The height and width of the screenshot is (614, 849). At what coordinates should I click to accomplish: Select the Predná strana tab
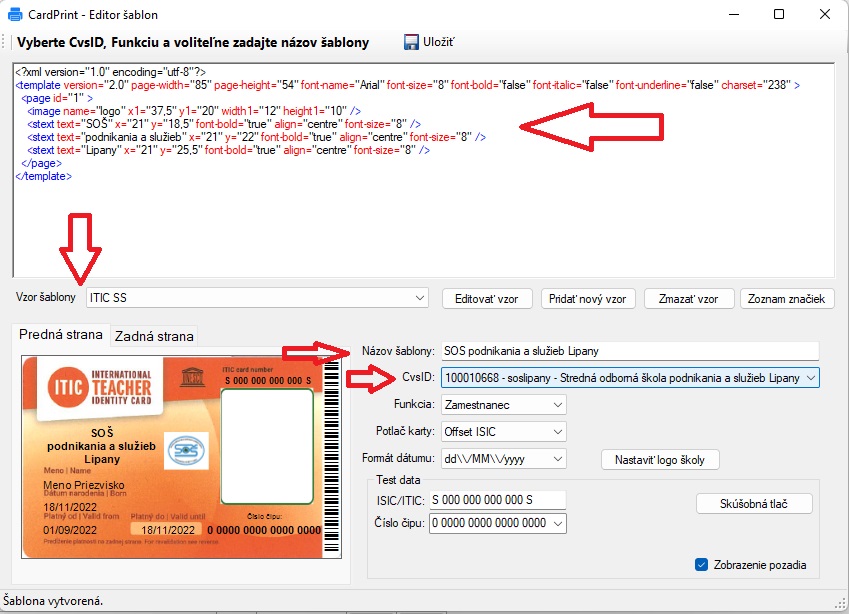61,335
